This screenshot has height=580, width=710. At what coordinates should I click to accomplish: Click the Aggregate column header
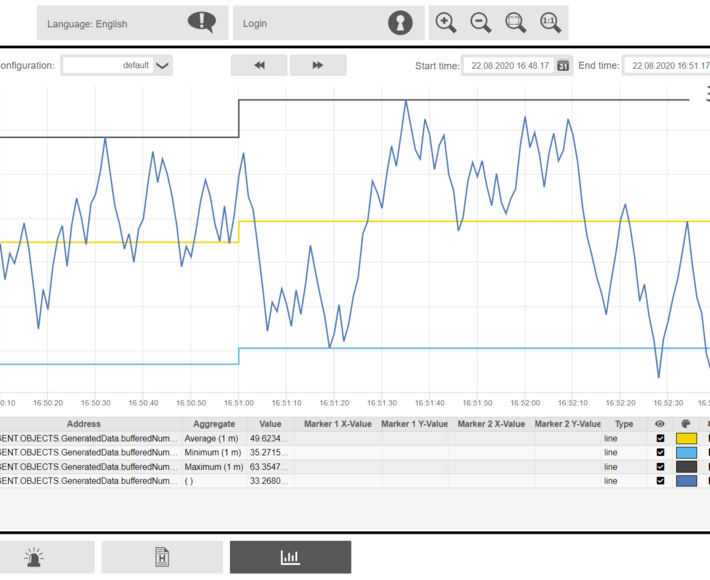(x=214, y=424)
